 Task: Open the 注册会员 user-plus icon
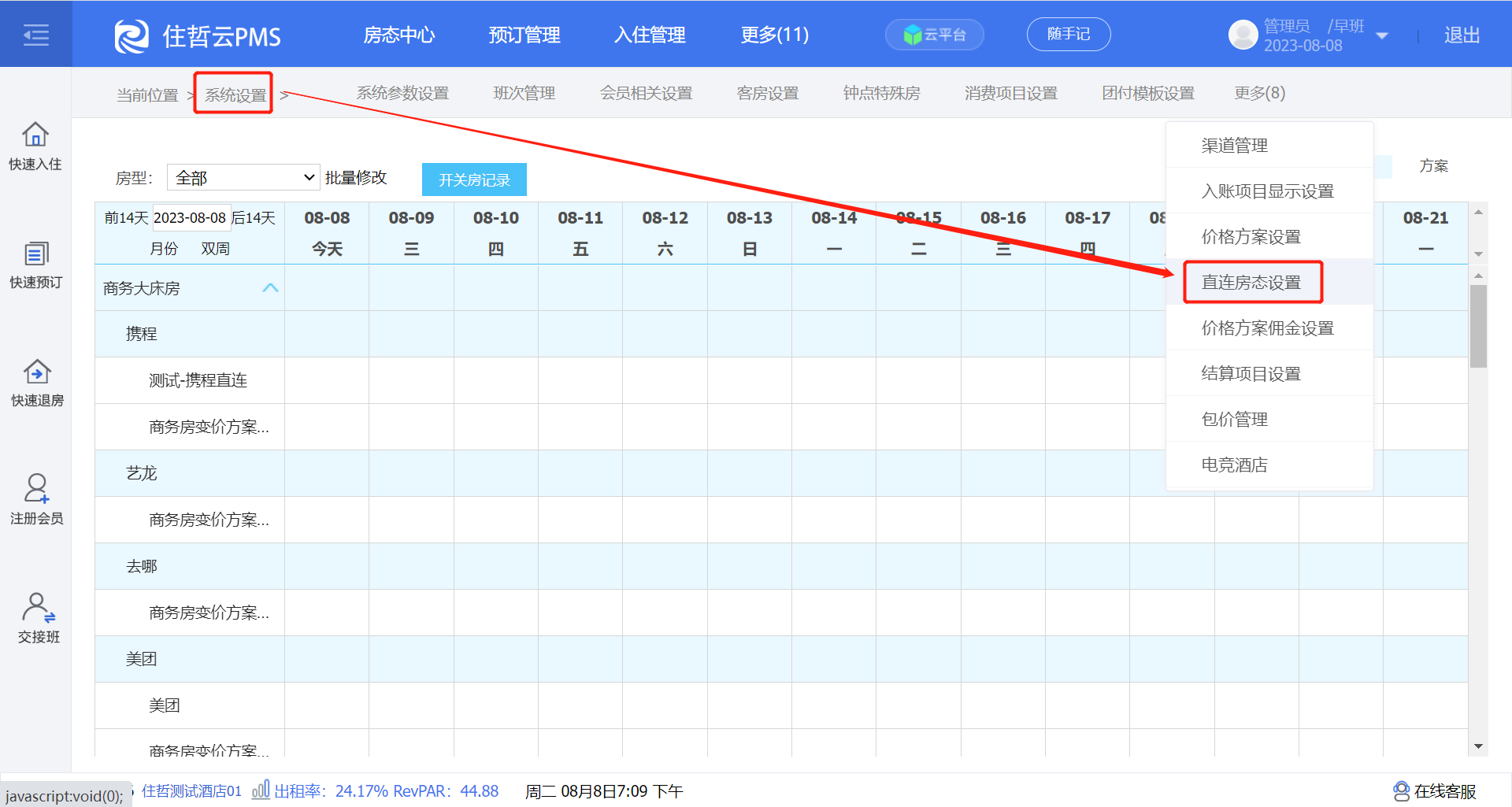coord(36,488)
